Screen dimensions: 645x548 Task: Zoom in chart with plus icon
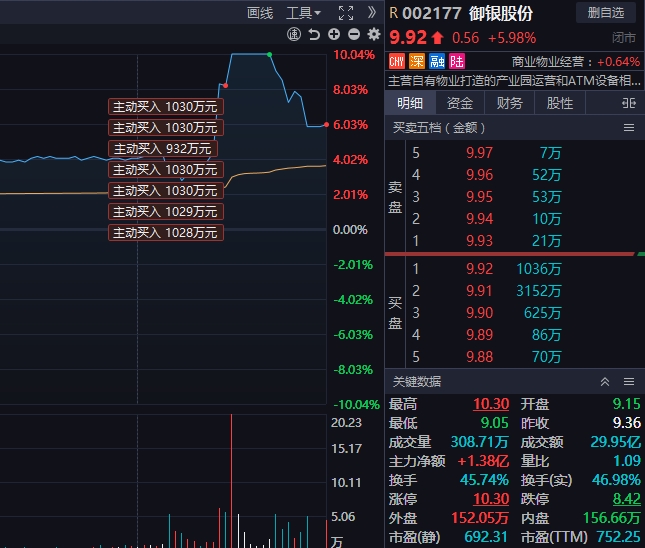(334, 34)
